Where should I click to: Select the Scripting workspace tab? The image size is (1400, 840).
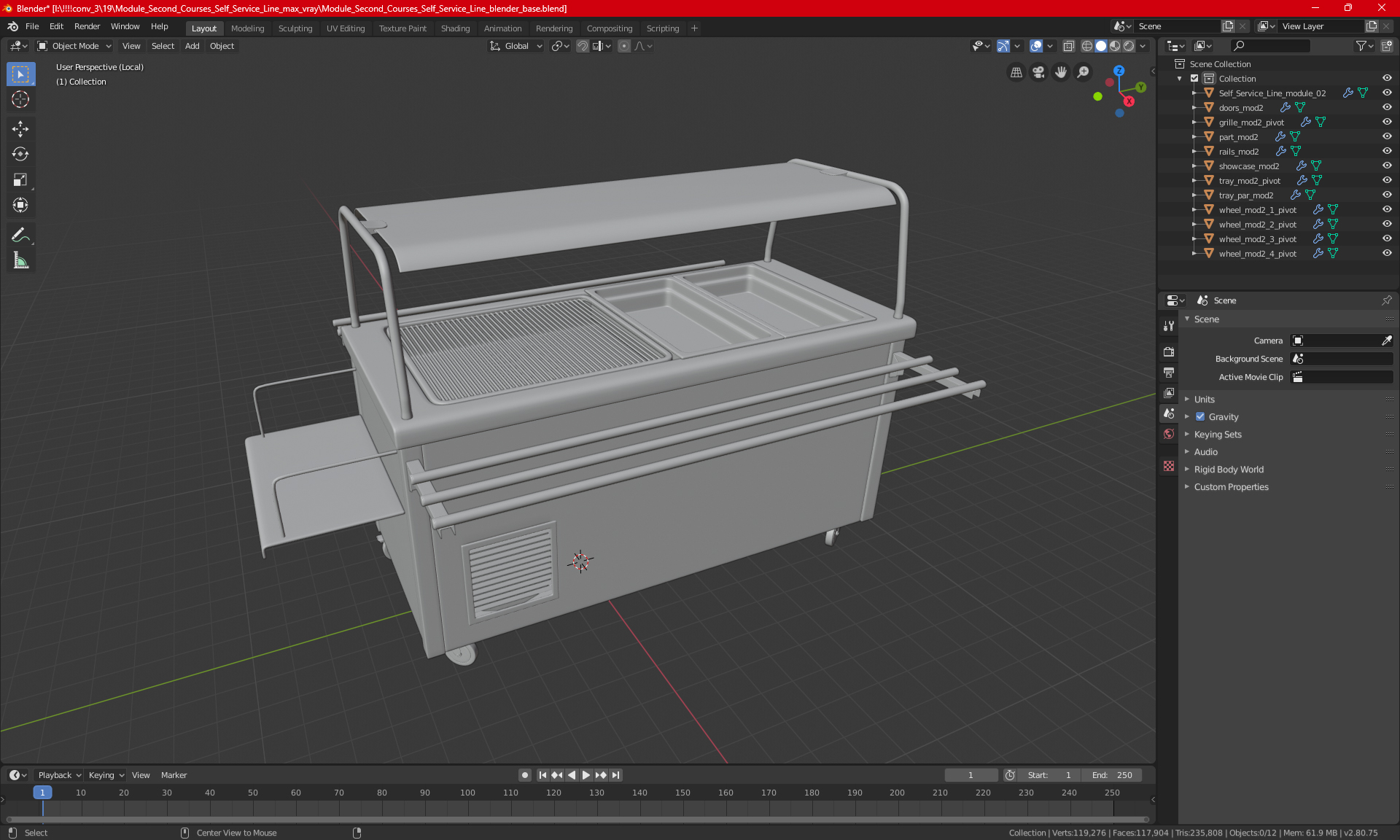point(662,27)
